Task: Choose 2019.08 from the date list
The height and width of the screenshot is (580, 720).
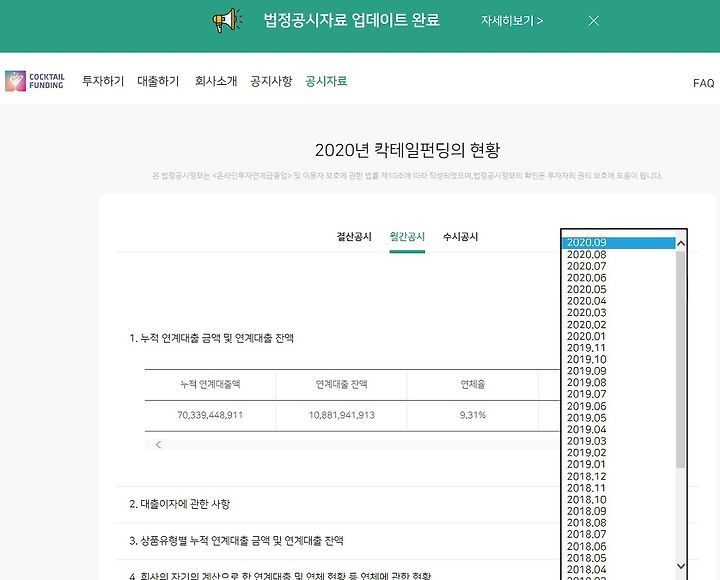Action: [x=619, y=383]
